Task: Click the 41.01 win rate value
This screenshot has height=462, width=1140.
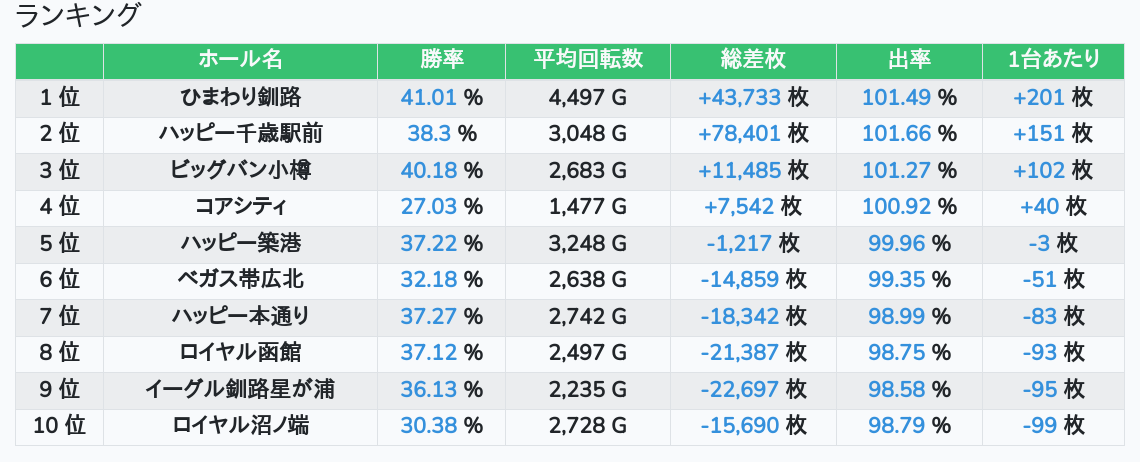Action: click(x=429, y=97)
